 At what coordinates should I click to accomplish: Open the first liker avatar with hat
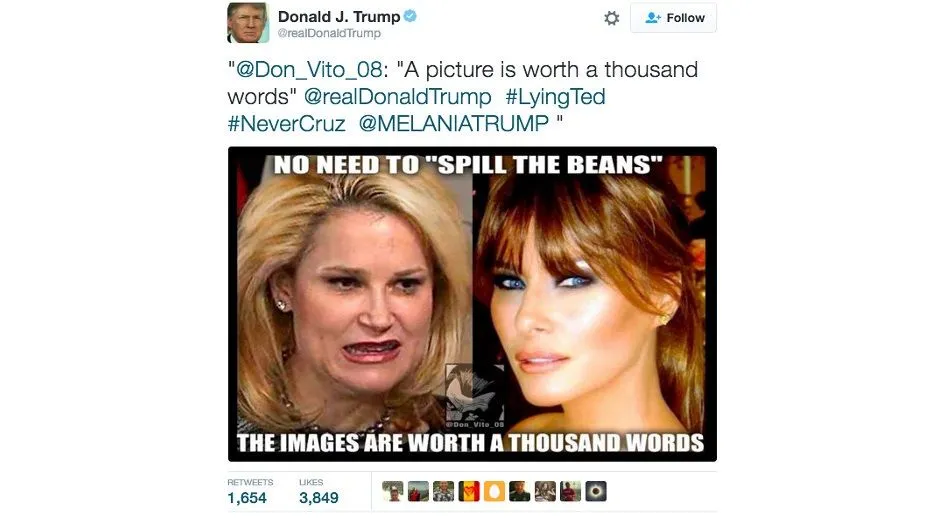393,491
